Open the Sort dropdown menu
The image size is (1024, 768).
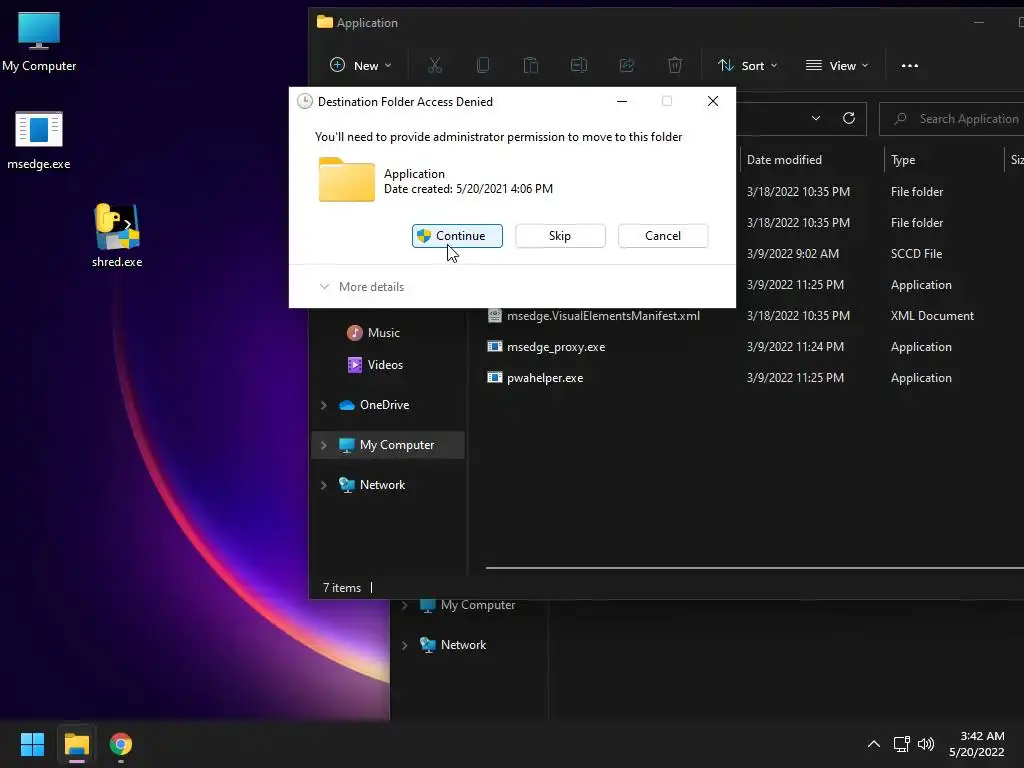[748, 65]
